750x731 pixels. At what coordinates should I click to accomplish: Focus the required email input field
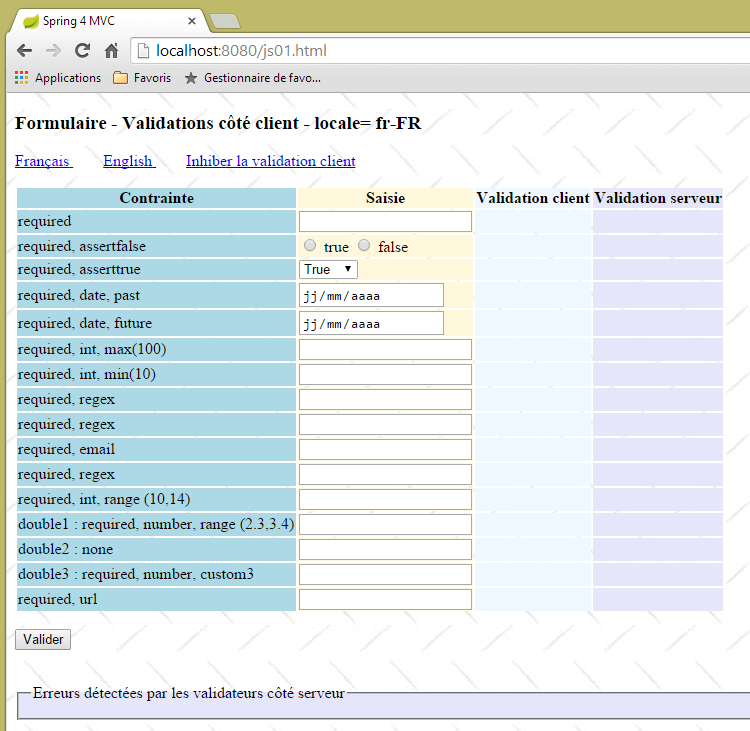(385, 449)
